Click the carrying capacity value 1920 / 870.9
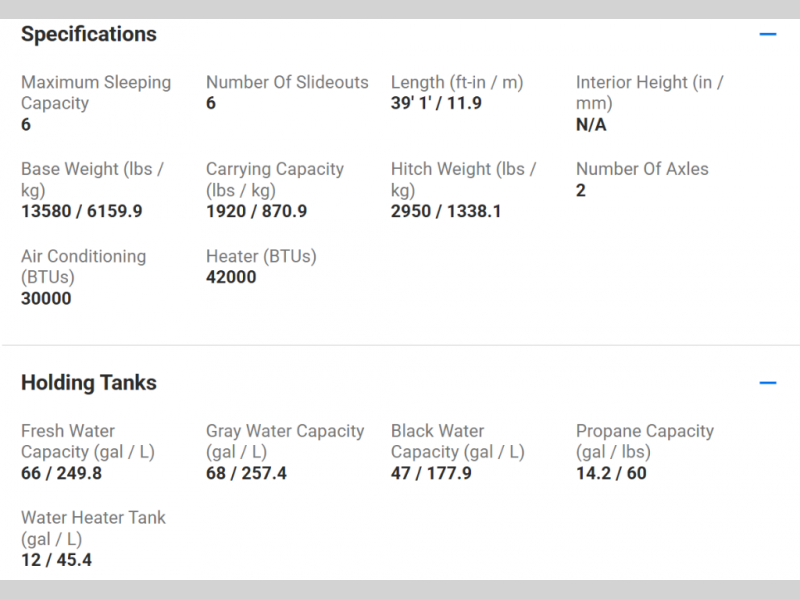The image size is (800, 599). tap(256, 211)
